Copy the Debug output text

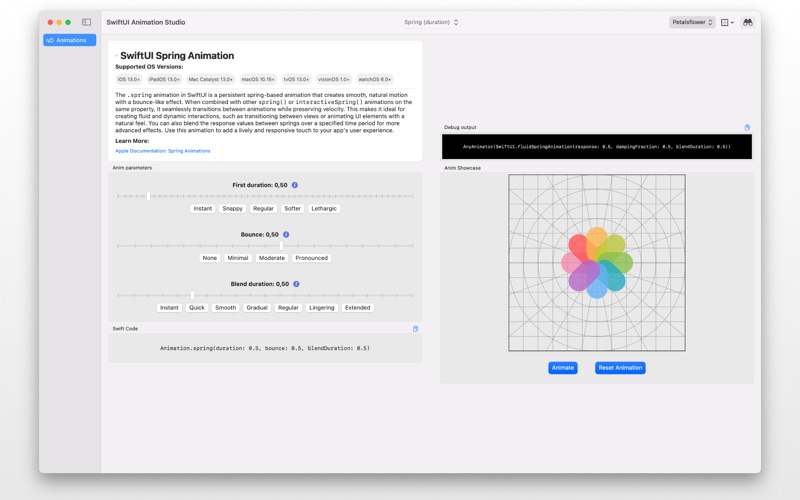pos(747,128)
